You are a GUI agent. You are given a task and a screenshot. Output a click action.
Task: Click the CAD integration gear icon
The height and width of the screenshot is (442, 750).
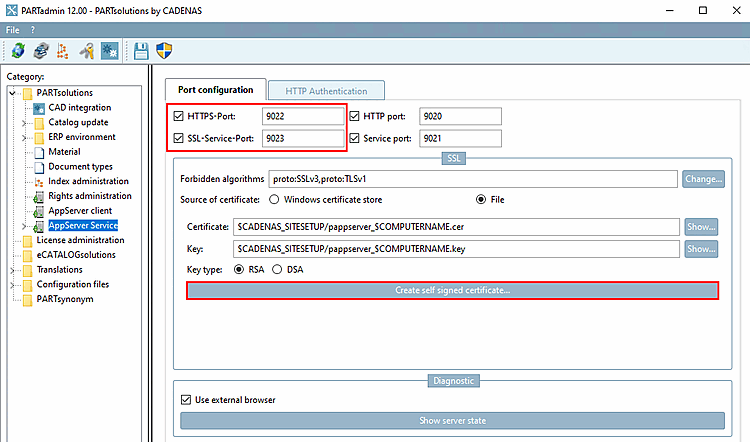[39, 108]
